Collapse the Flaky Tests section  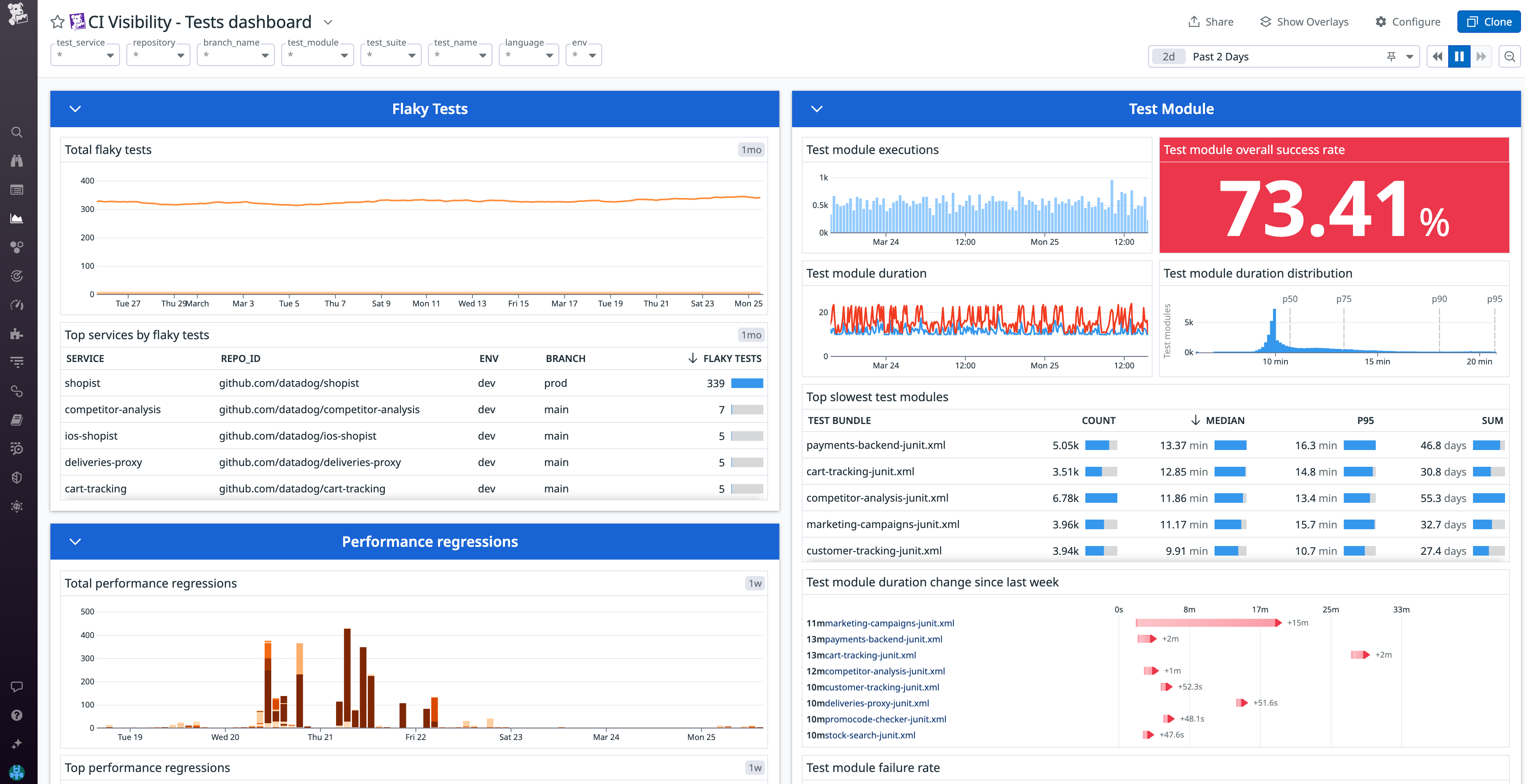click(74, 109)
